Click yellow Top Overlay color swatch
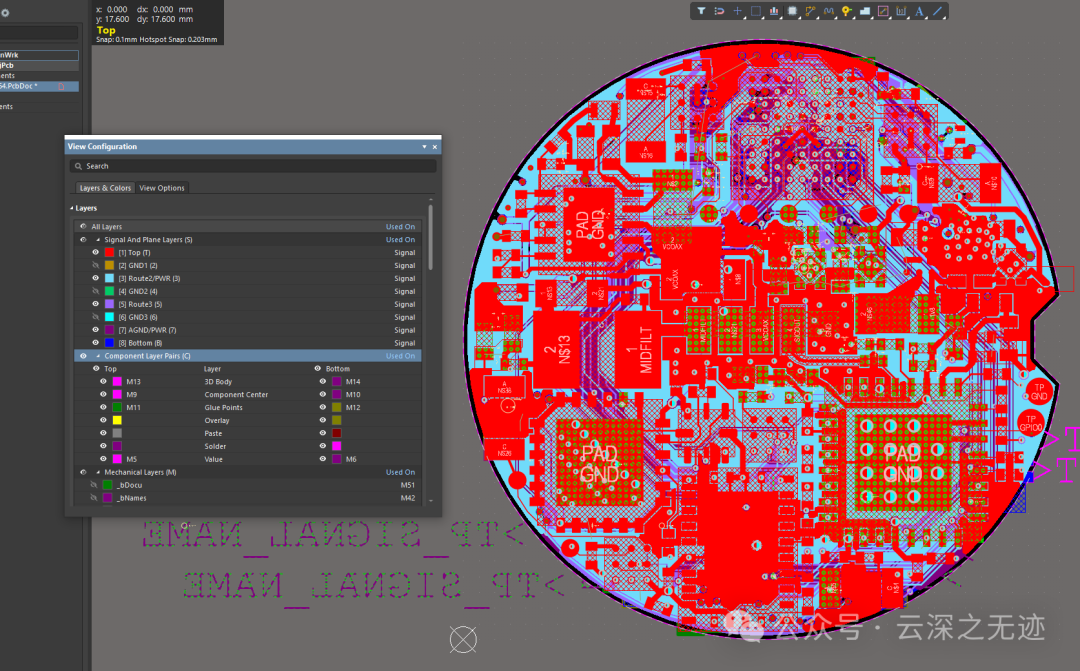 117,420
